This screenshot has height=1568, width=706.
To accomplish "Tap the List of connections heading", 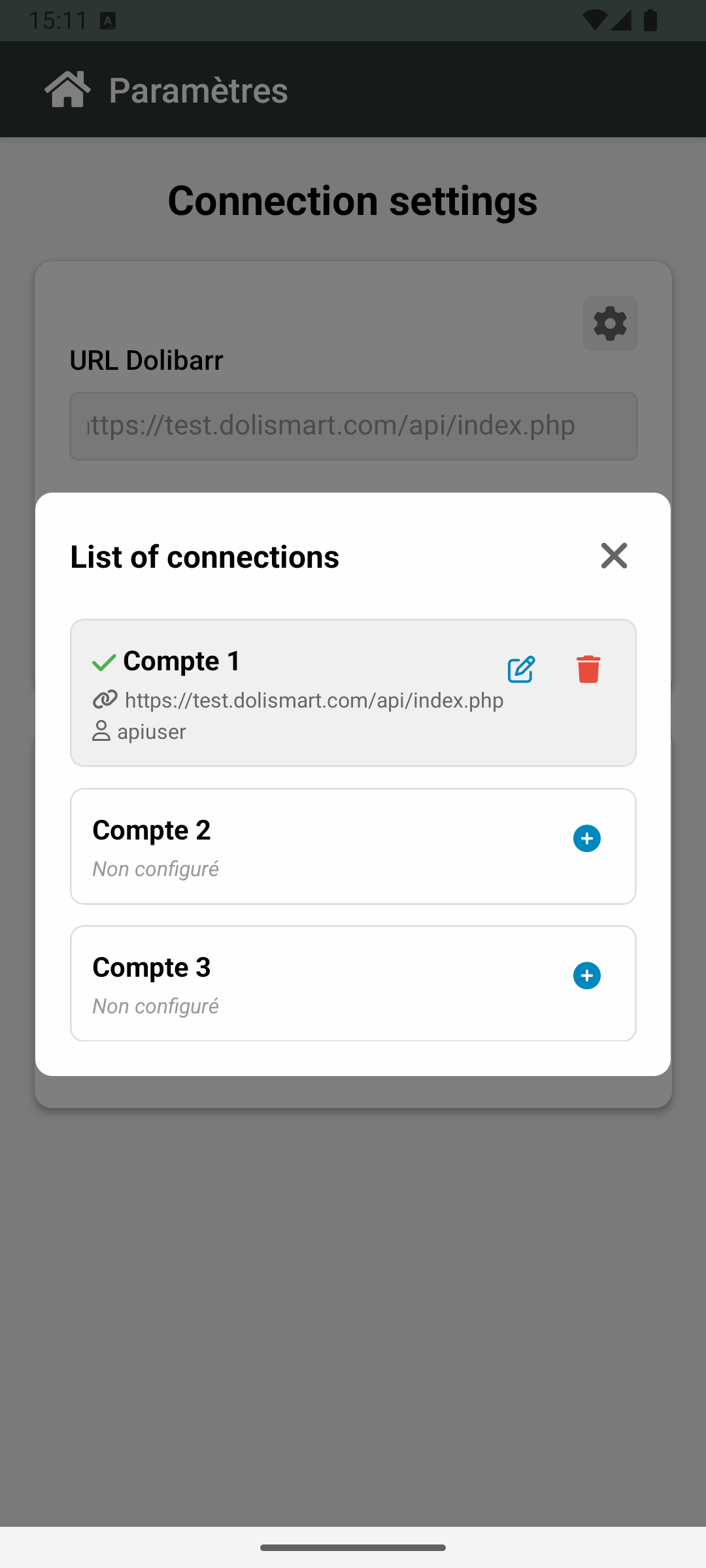I will point(205,557).
